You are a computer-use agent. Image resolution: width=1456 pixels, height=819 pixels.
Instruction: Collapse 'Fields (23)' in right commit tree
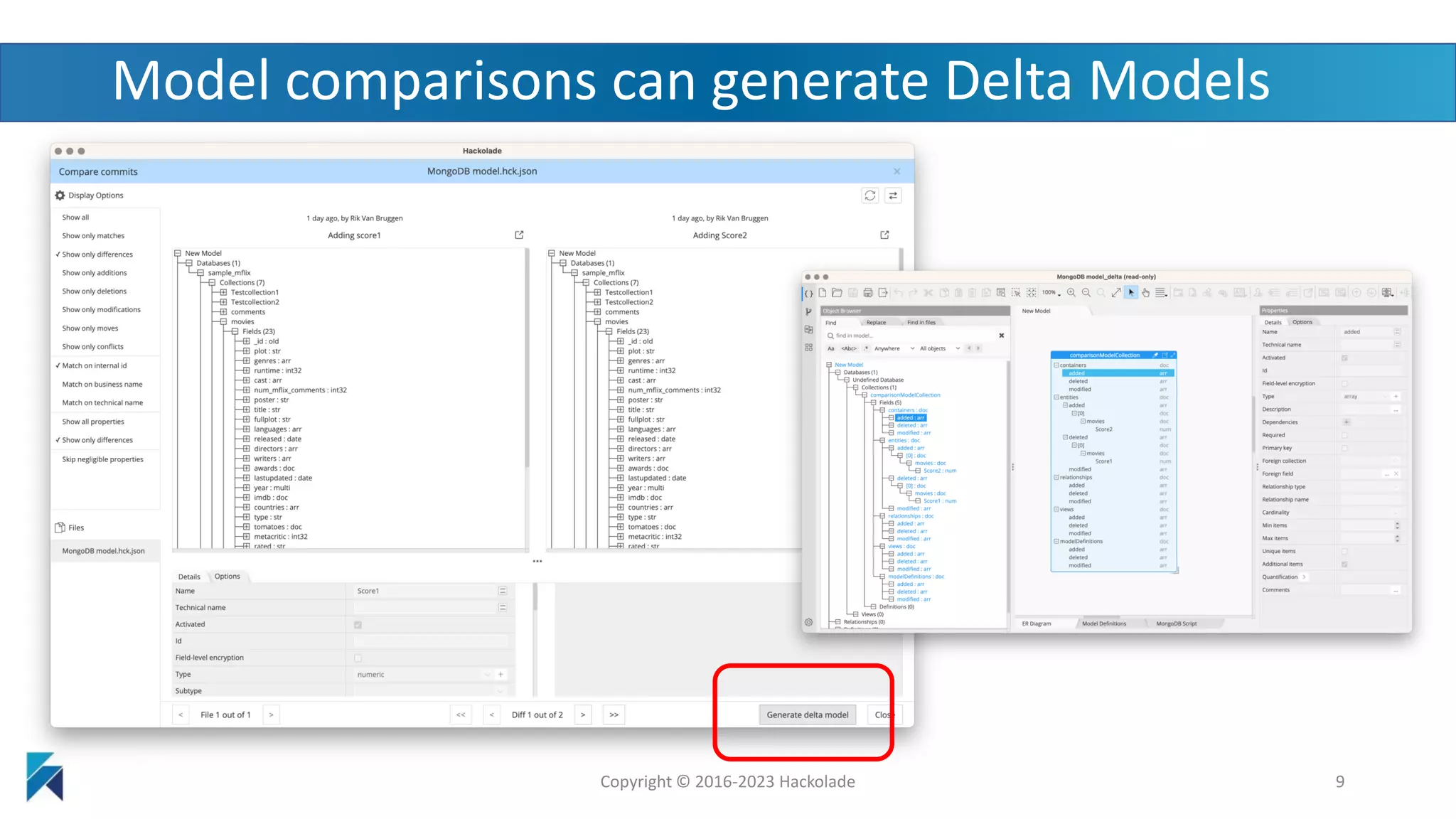coord(609,331)
